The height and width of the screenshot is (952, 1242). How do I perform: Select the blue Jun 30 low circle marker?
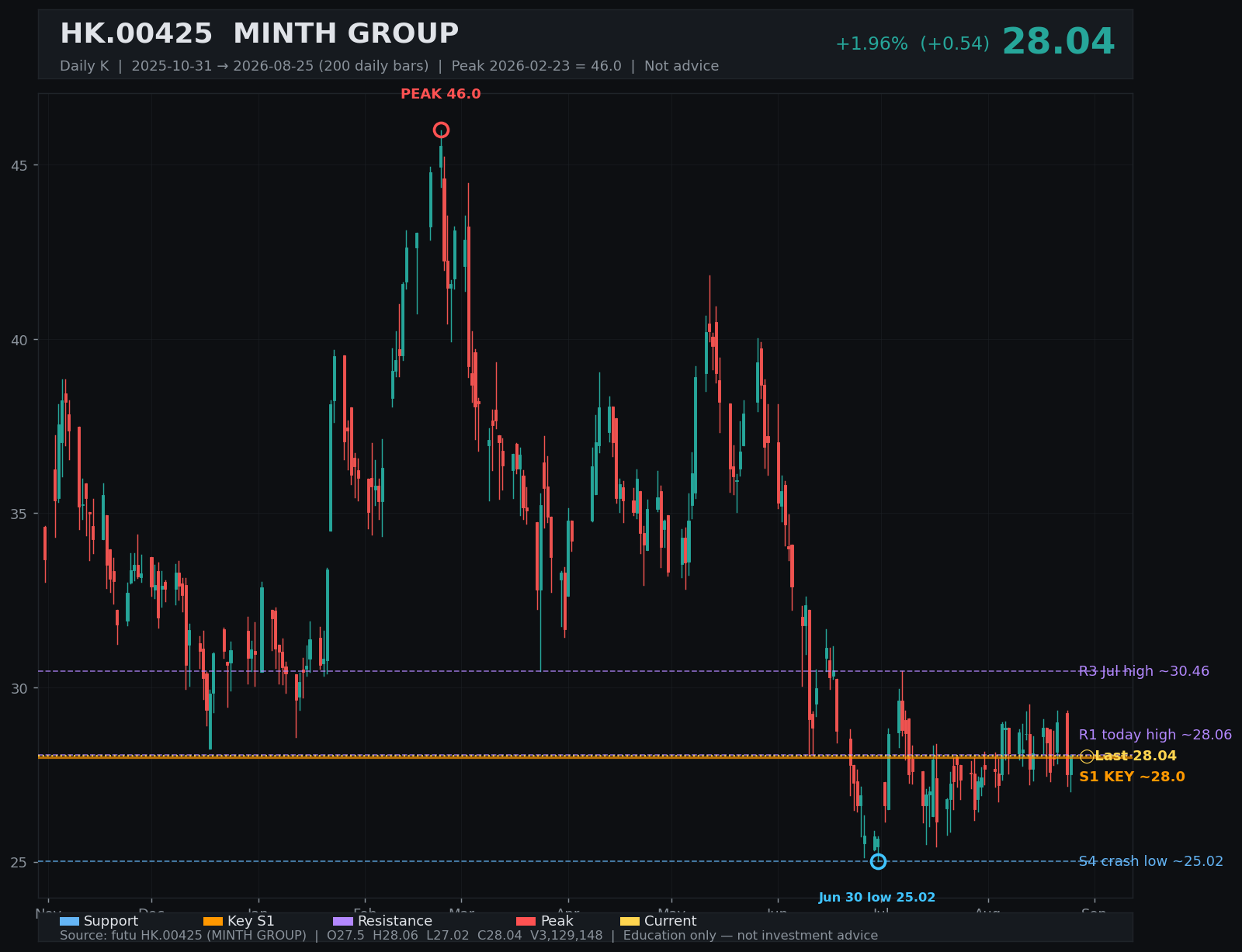pyautogui.click(x=878, y=861)
